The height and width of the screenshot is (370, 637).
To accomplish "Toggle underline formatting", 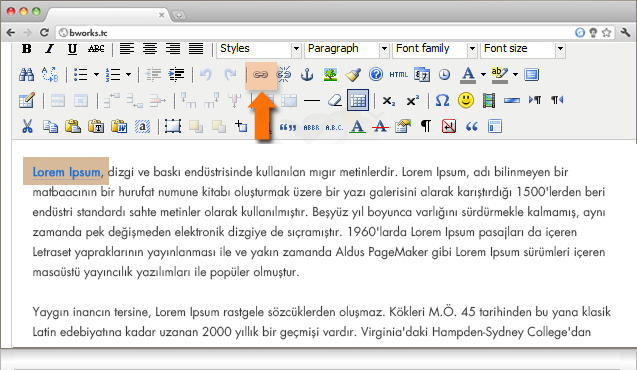I will pyautogui.click(x=72, y=49).
